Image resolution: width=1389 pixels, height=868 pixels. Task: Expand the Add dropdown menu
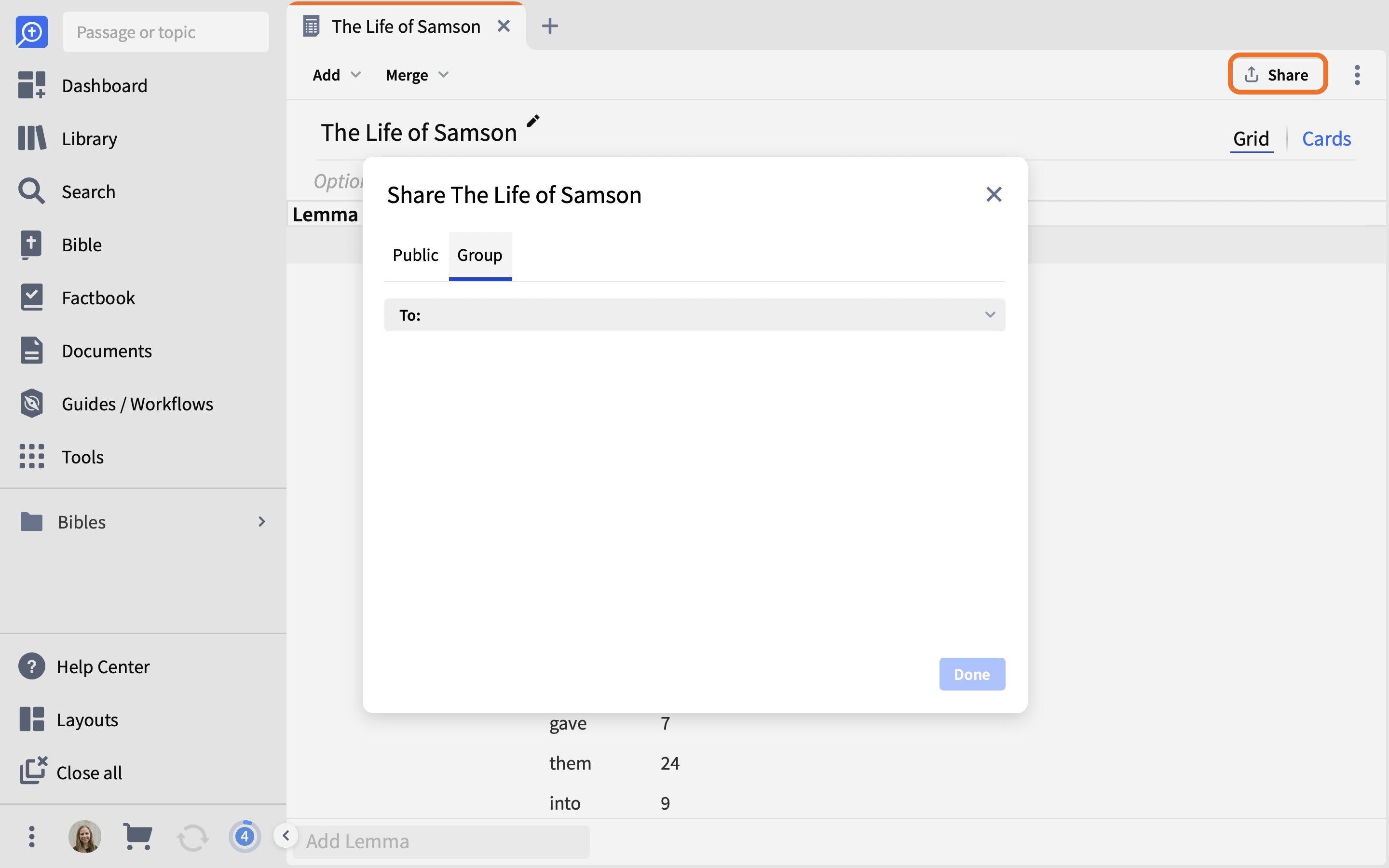(337, 75)
